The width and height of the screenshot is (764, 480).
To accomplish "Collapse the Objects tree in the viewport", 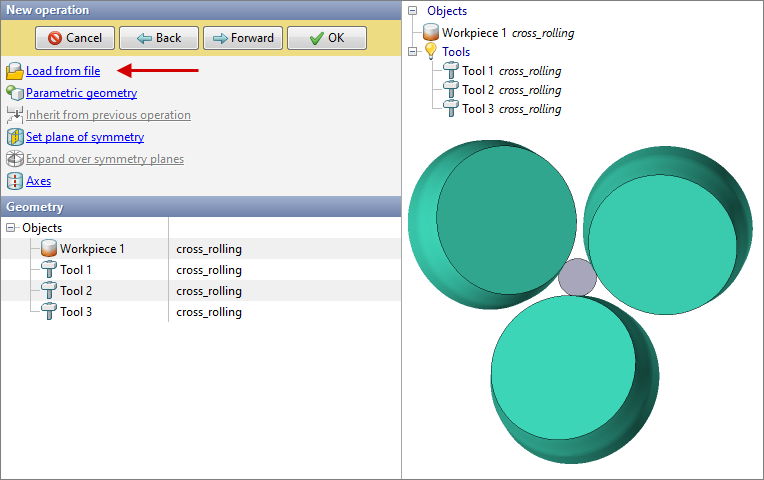I will pos(412,11).
